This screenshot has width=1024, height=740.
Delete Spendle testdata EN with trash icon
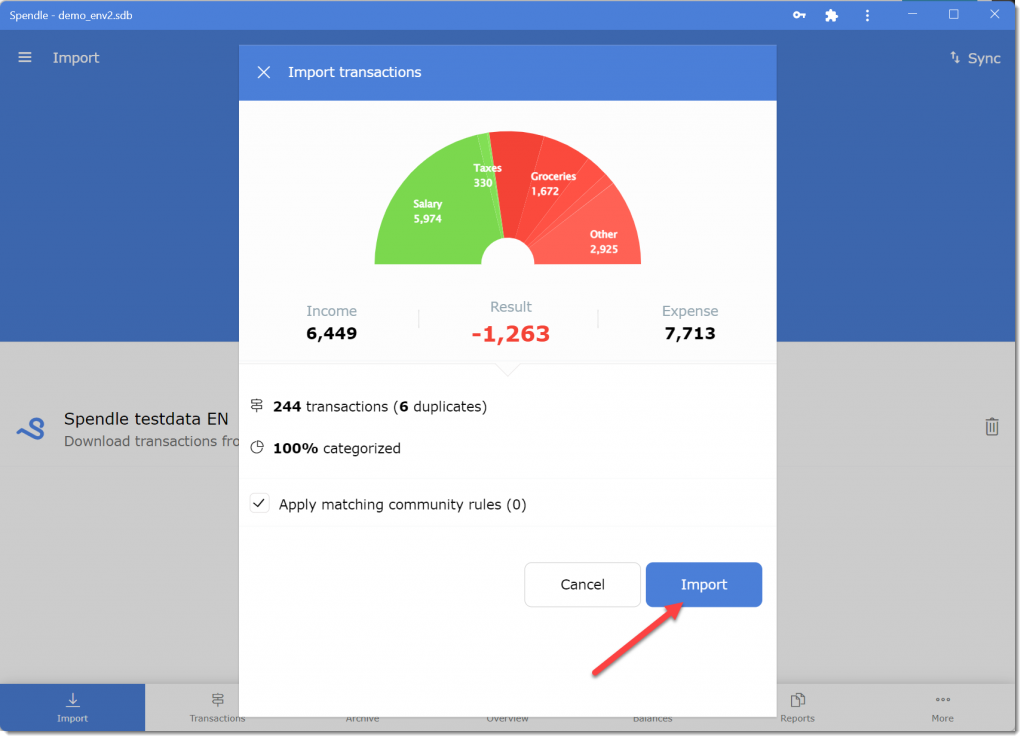(991, 426)
